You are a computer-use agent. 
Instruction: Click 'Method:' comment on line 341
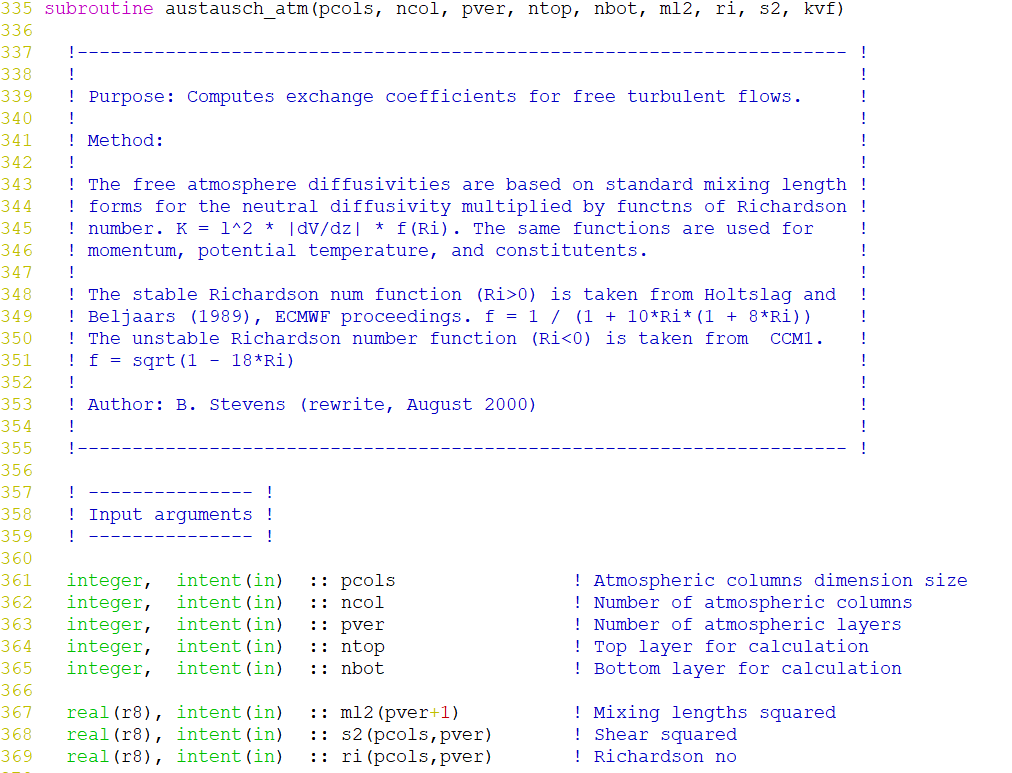click(126, 141)
